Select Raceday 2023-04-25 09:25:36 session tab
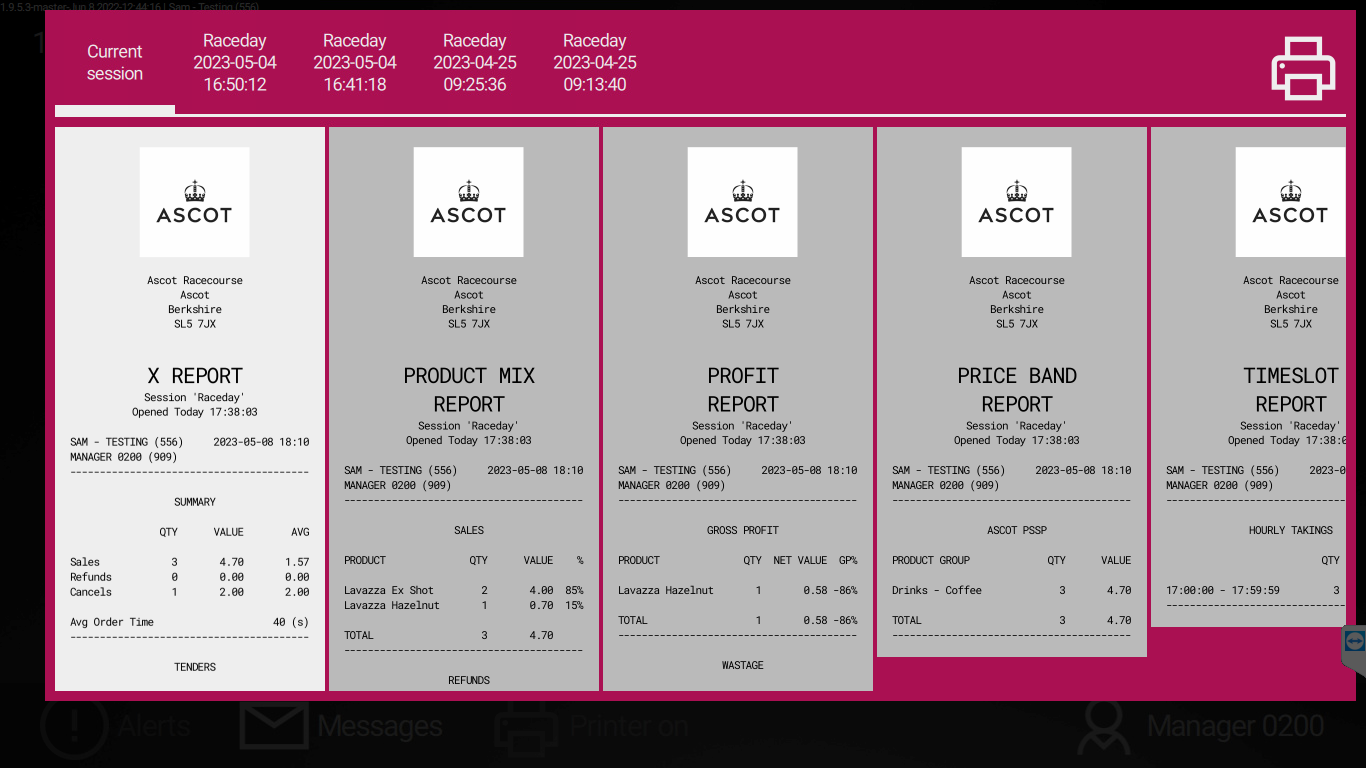Image resolution: width=1366 pixels, height=768 pixels. click(x=475, y=63)
